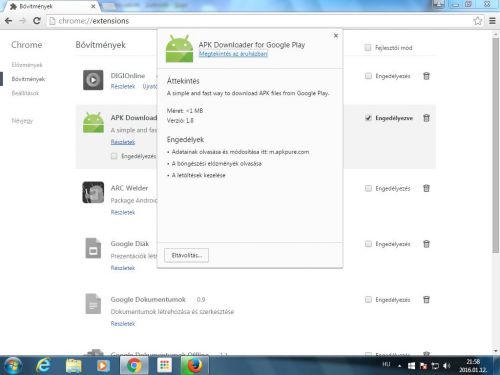Open the Windows Start menu
500x375 pixels.
pos(13,366)
